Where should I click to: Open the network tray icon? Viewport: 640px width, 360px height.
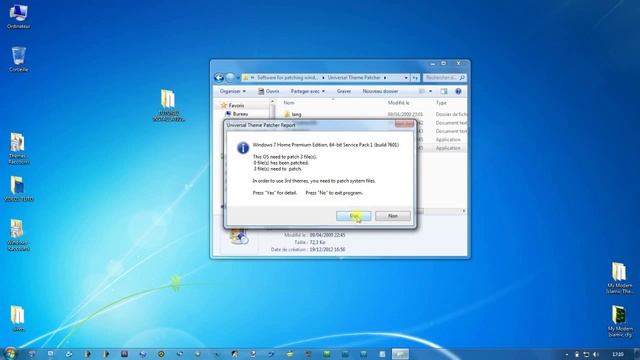[586, 354]
